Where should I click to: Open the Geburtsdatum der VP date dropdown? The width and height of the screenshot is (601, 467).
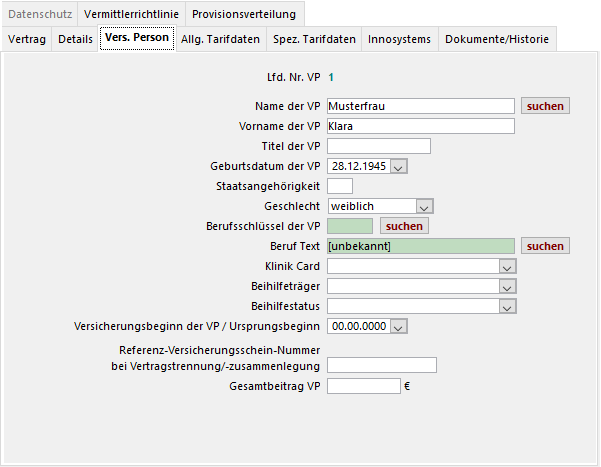[x=399, y=166]
